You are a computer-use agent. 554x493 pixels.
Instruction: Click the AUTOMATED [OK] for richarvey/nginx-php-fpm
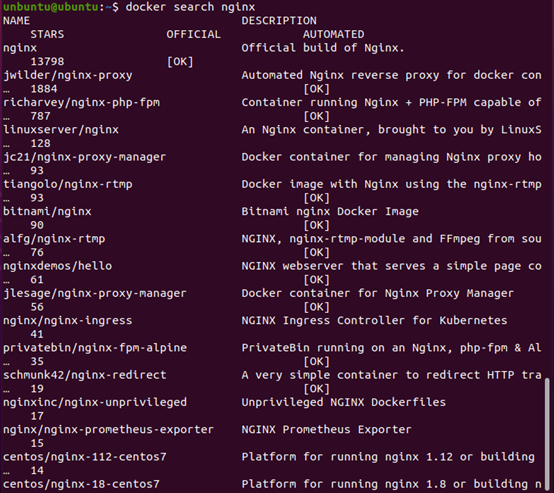[x=317, y=116]
